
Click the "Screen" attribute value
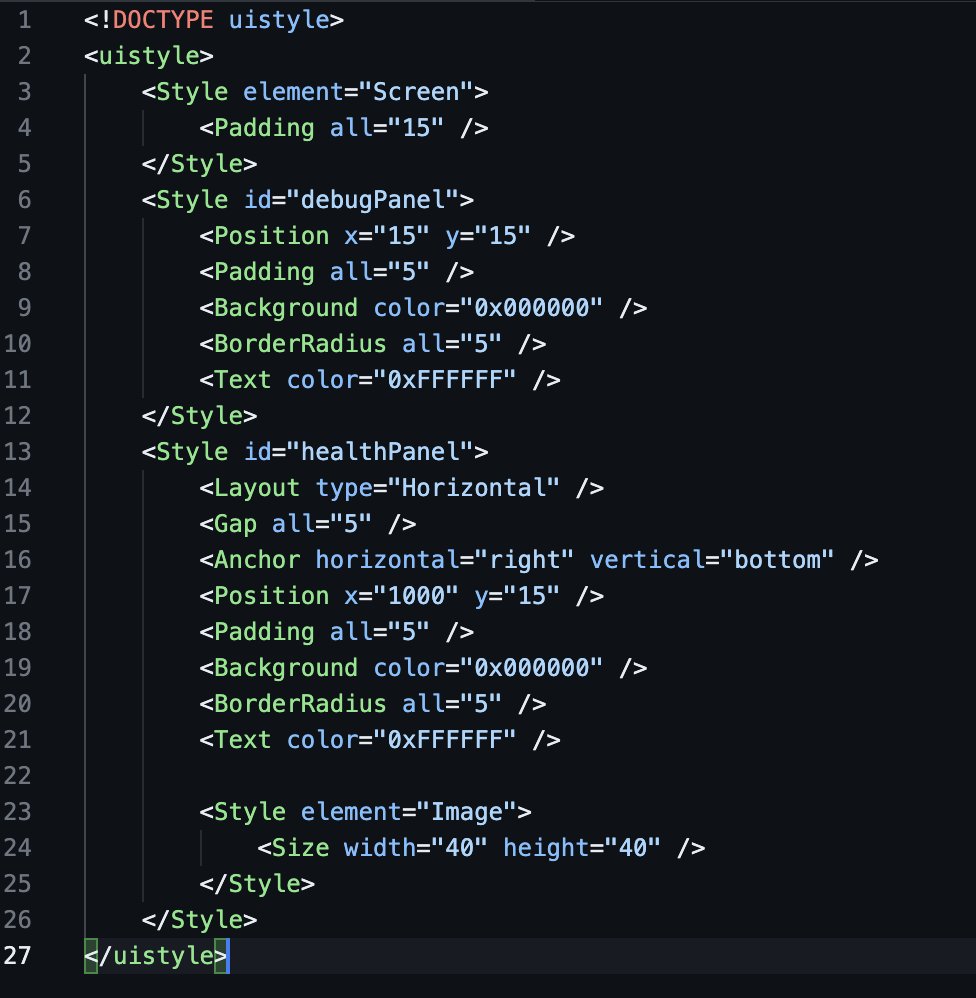[x=416, y=92]
